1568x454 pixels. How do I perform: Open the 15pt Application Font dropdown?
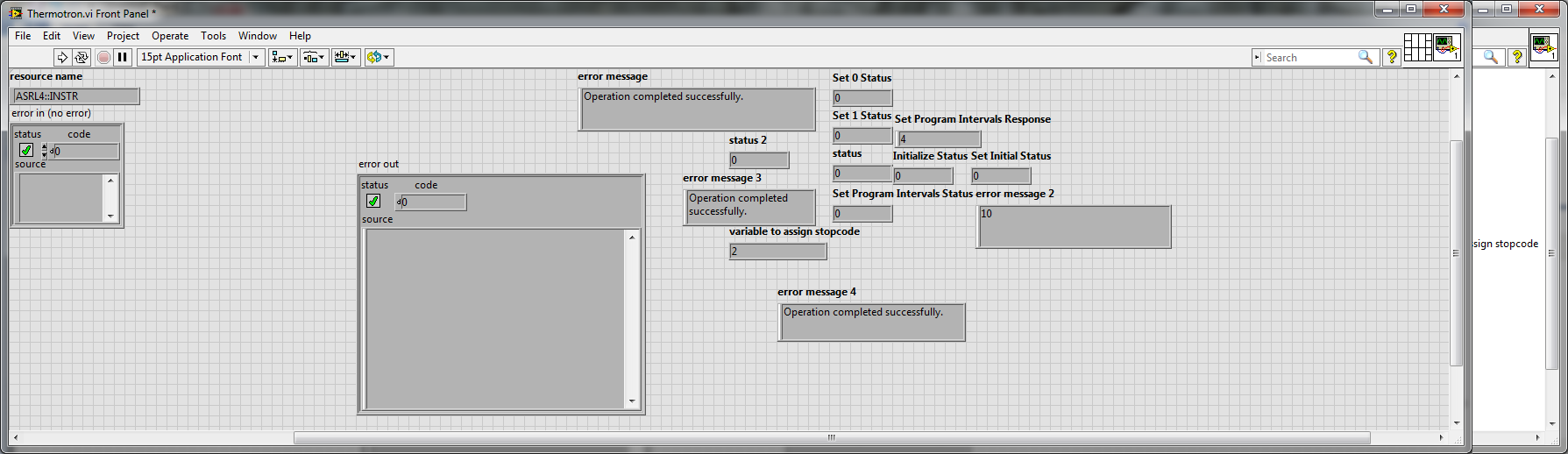(x=201, y=57)
